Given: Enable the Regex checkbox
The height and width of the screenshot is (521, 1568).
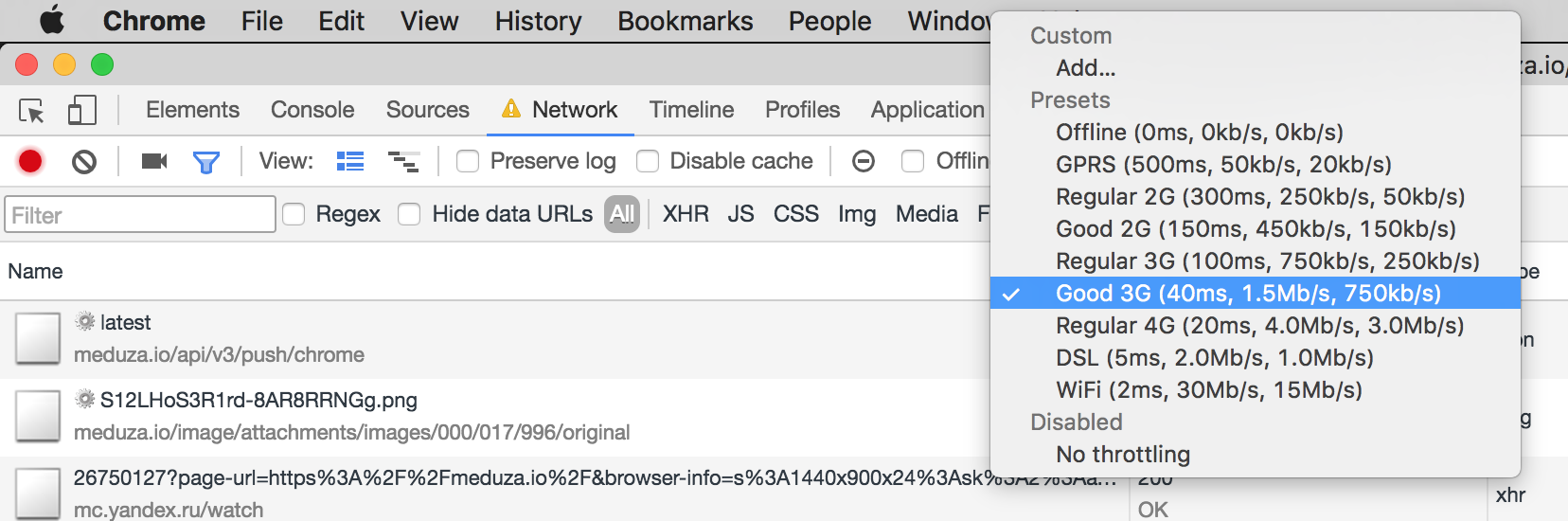Looking at the screenshot, I should [x=294, y=215].
